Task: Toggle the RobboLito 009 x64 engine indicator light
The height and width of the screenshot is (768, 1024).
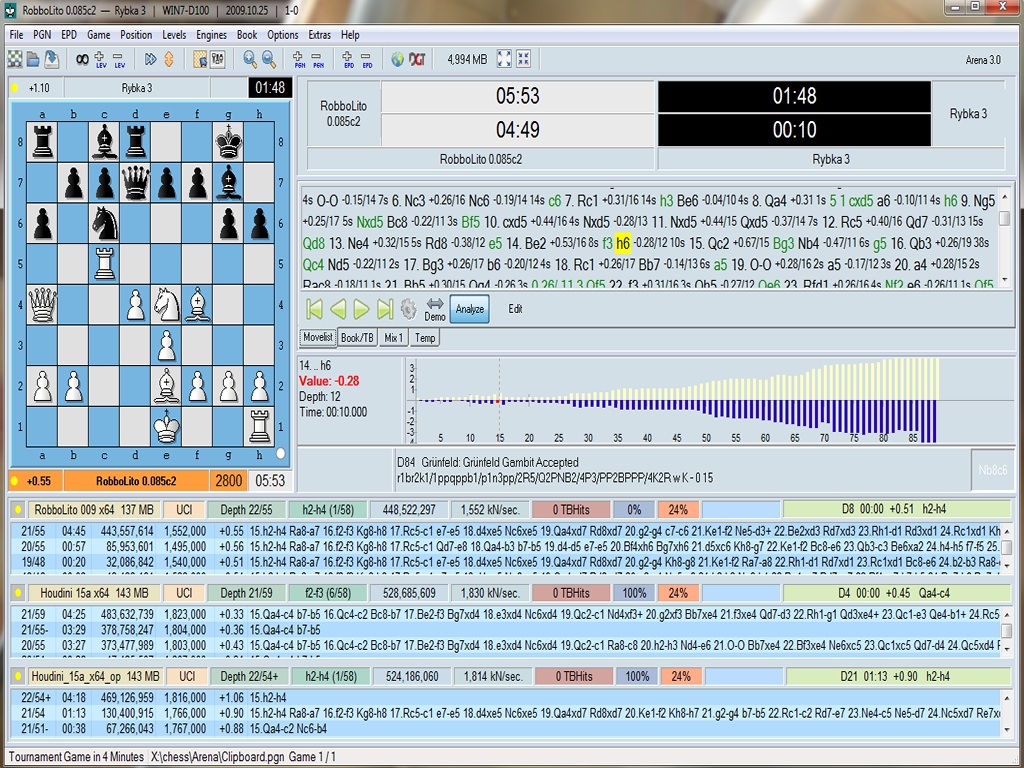Action: point(18,509)
